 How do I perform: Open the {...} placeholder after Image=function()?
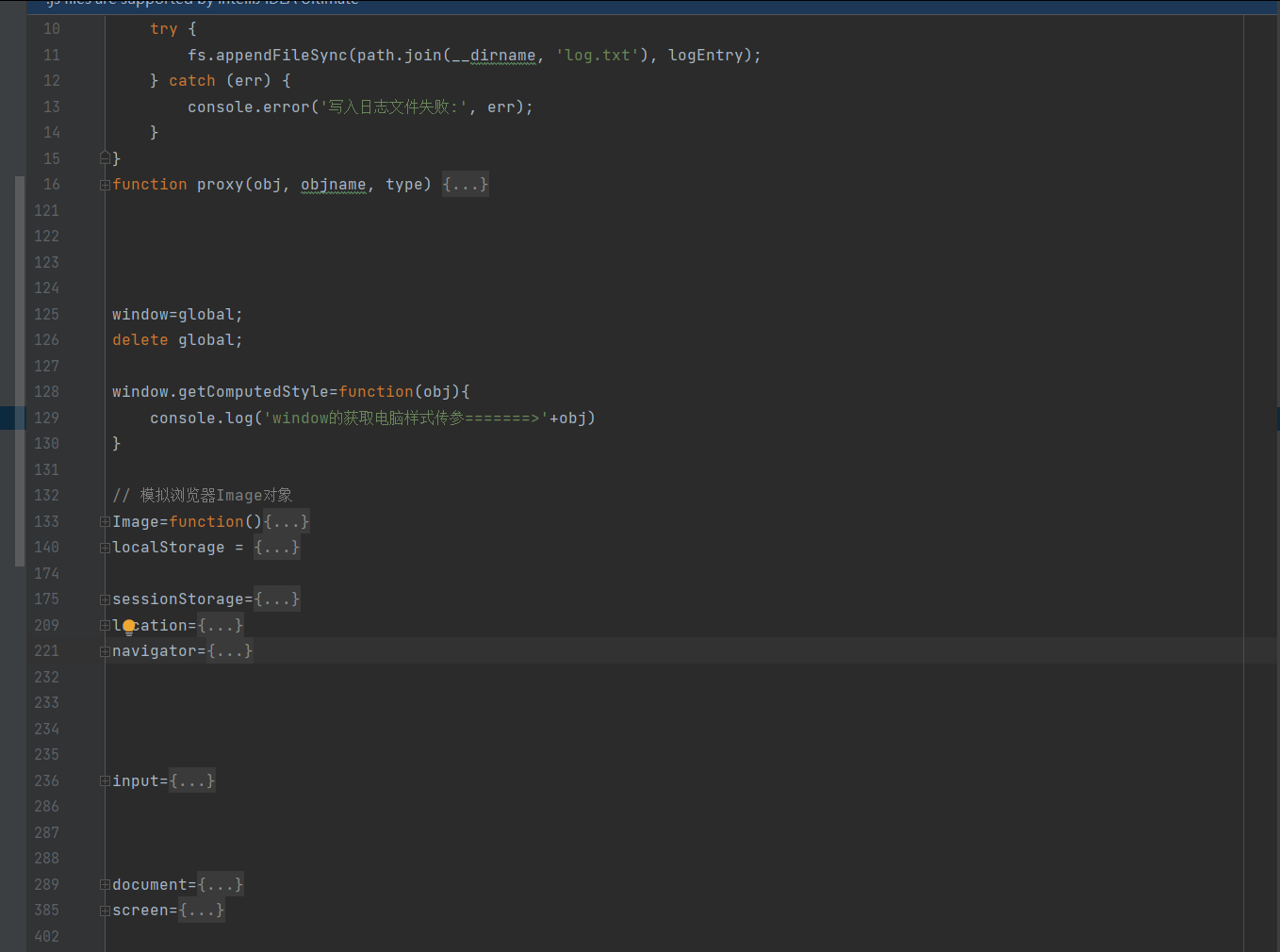(287, 522)
